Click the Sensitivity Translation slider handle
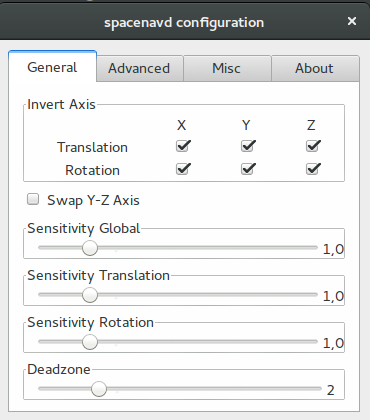This screenshot has width=370, height=420. pyautogui.click(x=90, y=295)
